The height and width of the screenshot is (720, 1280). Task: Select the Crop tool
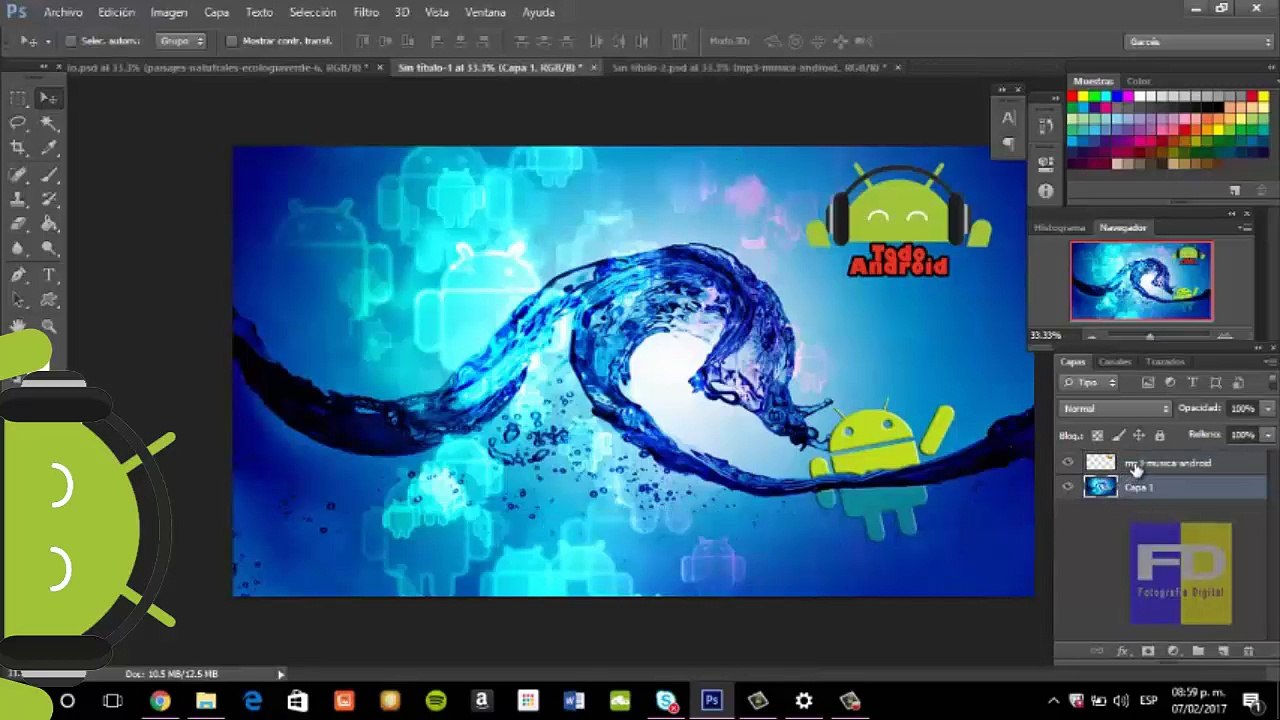18,148
